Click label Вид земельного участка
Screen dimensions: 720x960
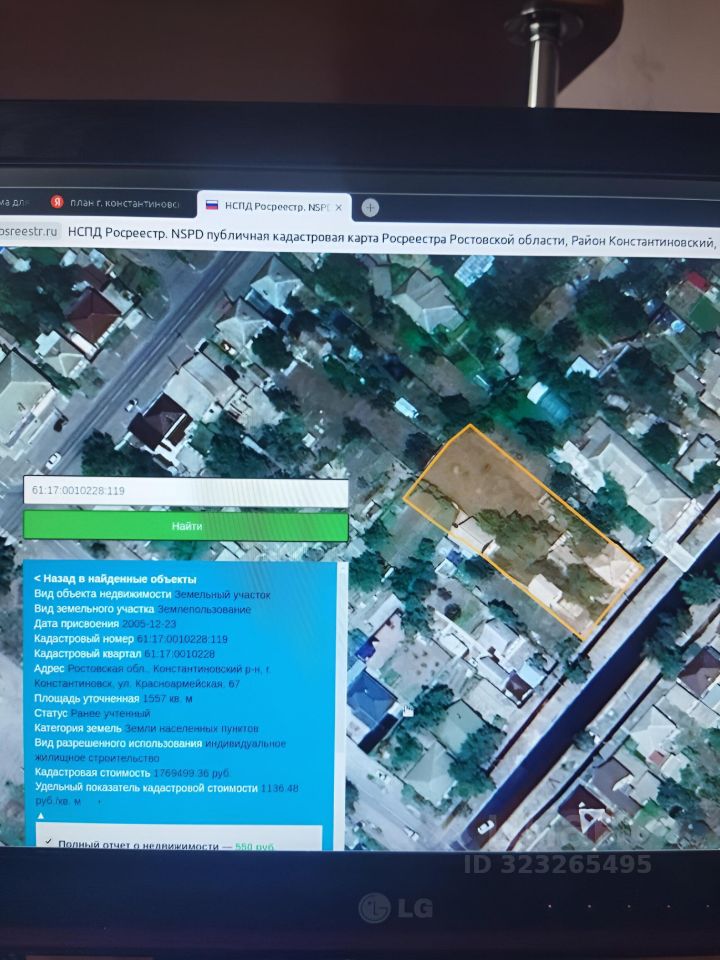pos(94,609)
